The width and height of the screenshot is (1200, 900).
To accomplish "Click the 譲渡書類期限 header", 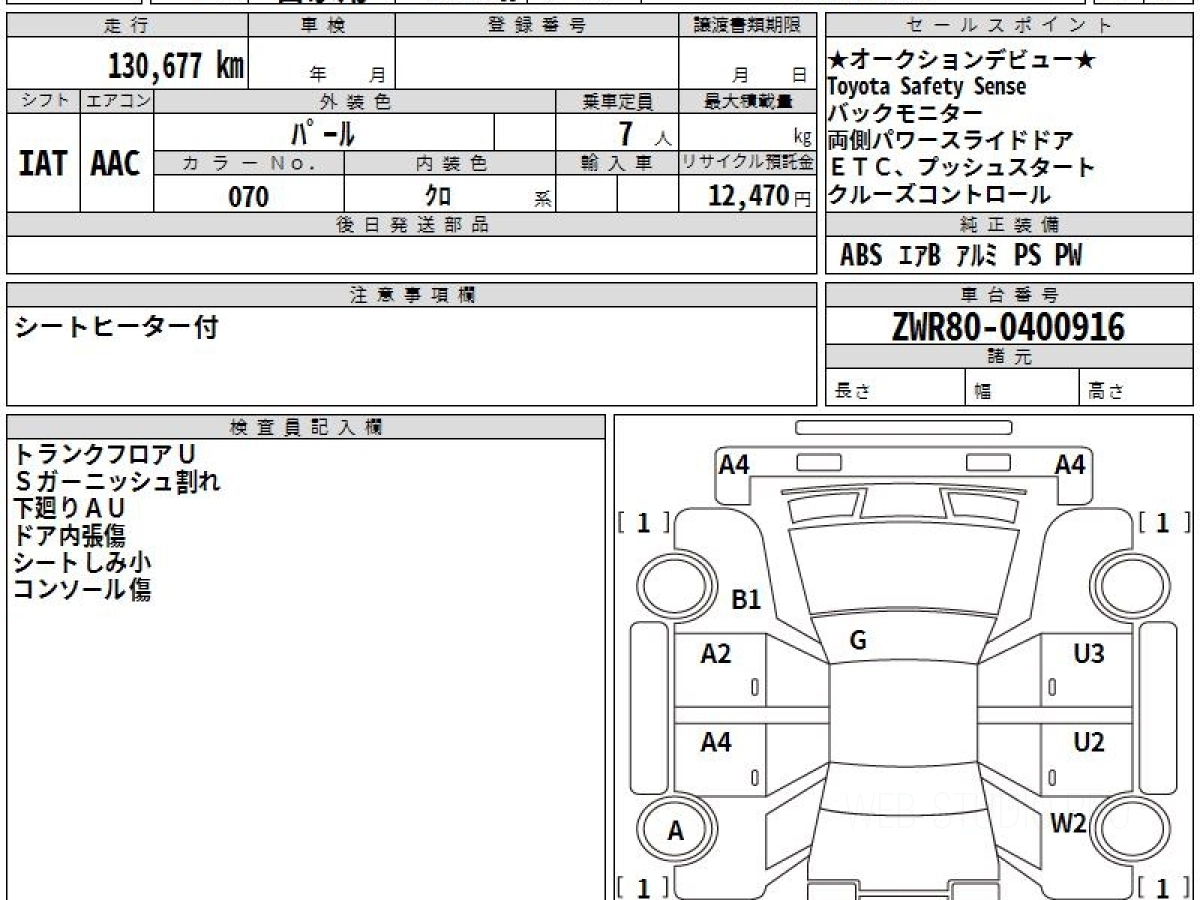I will tap(748, 26).
